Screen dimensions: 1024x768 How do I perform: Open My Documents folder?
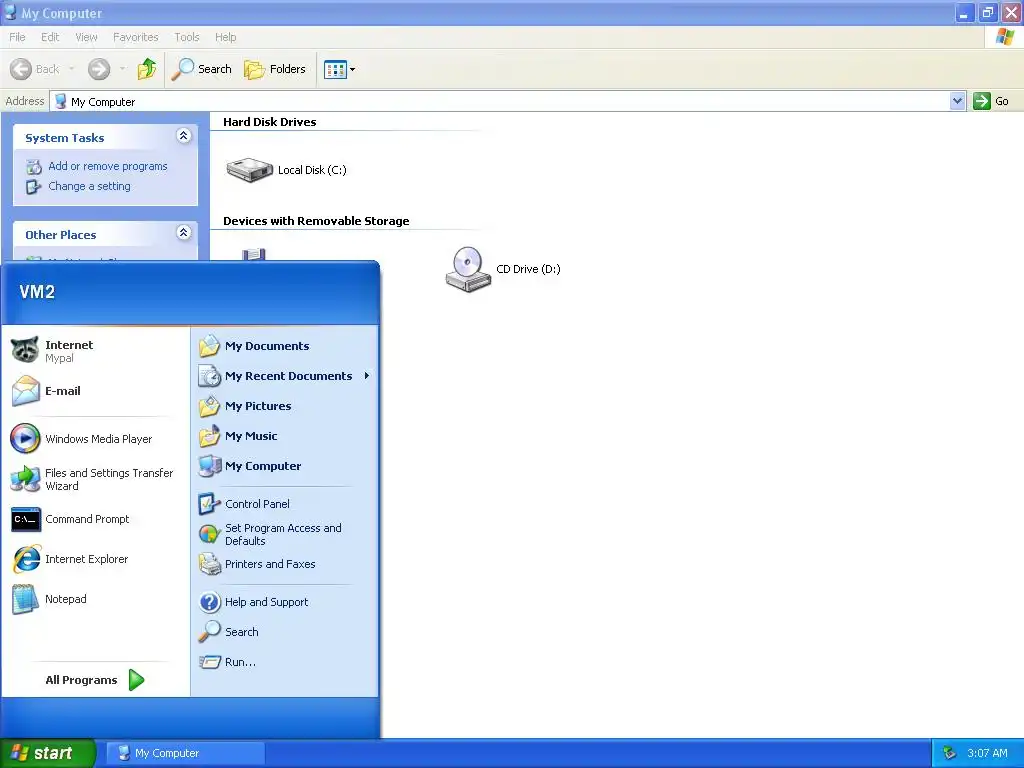[x=284, y=346]
